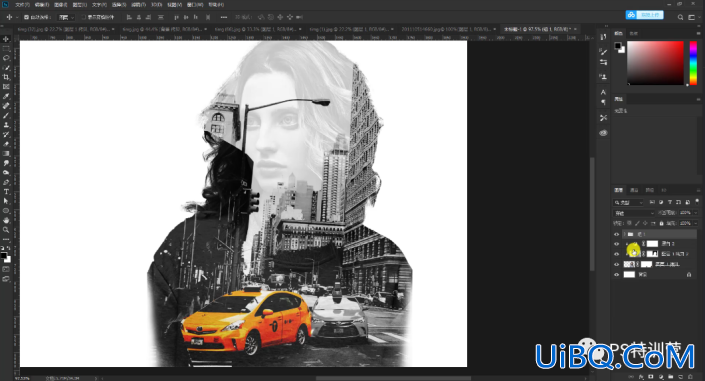The height and width of the screenshot is (381, 705).
Task: Select the Lasso tool
Action: [x=6, y=58]
